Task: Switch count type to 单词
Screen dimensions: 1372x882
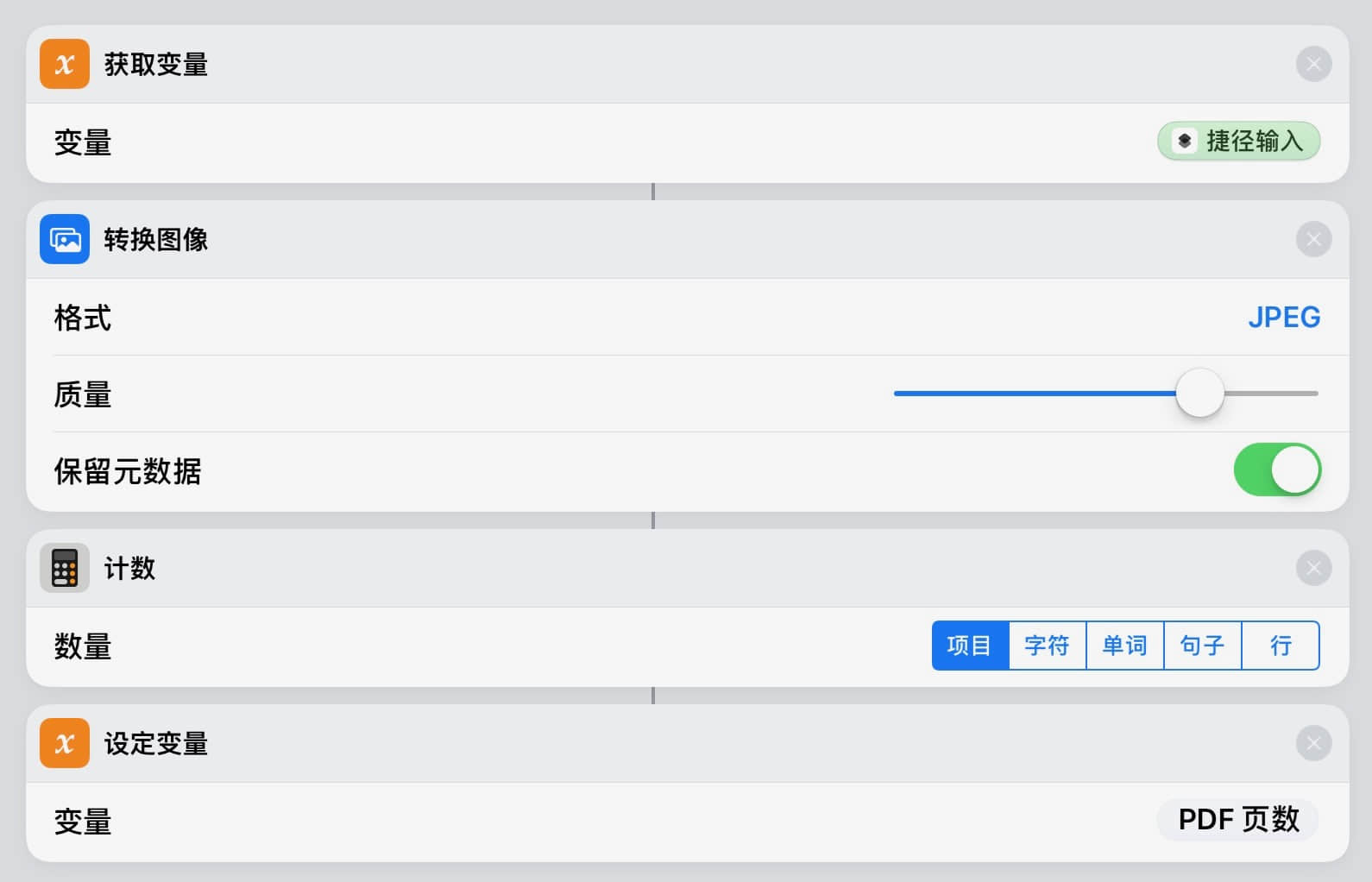Action: (x=1124, y=646)
